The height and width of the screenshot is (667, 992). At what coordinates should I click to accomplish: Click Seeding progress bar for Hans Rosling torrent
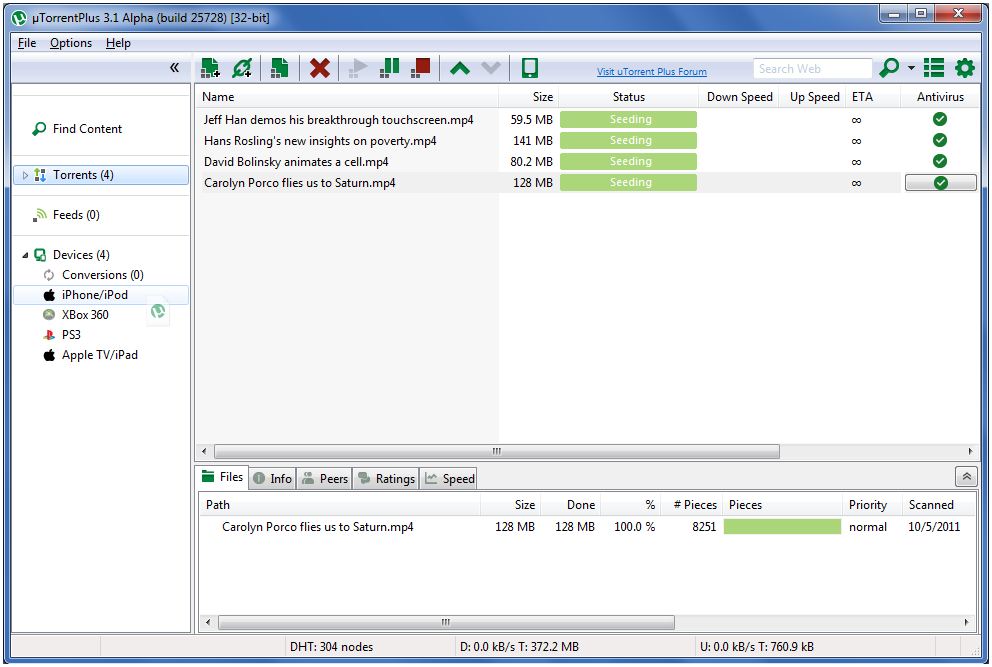point(628,140)
